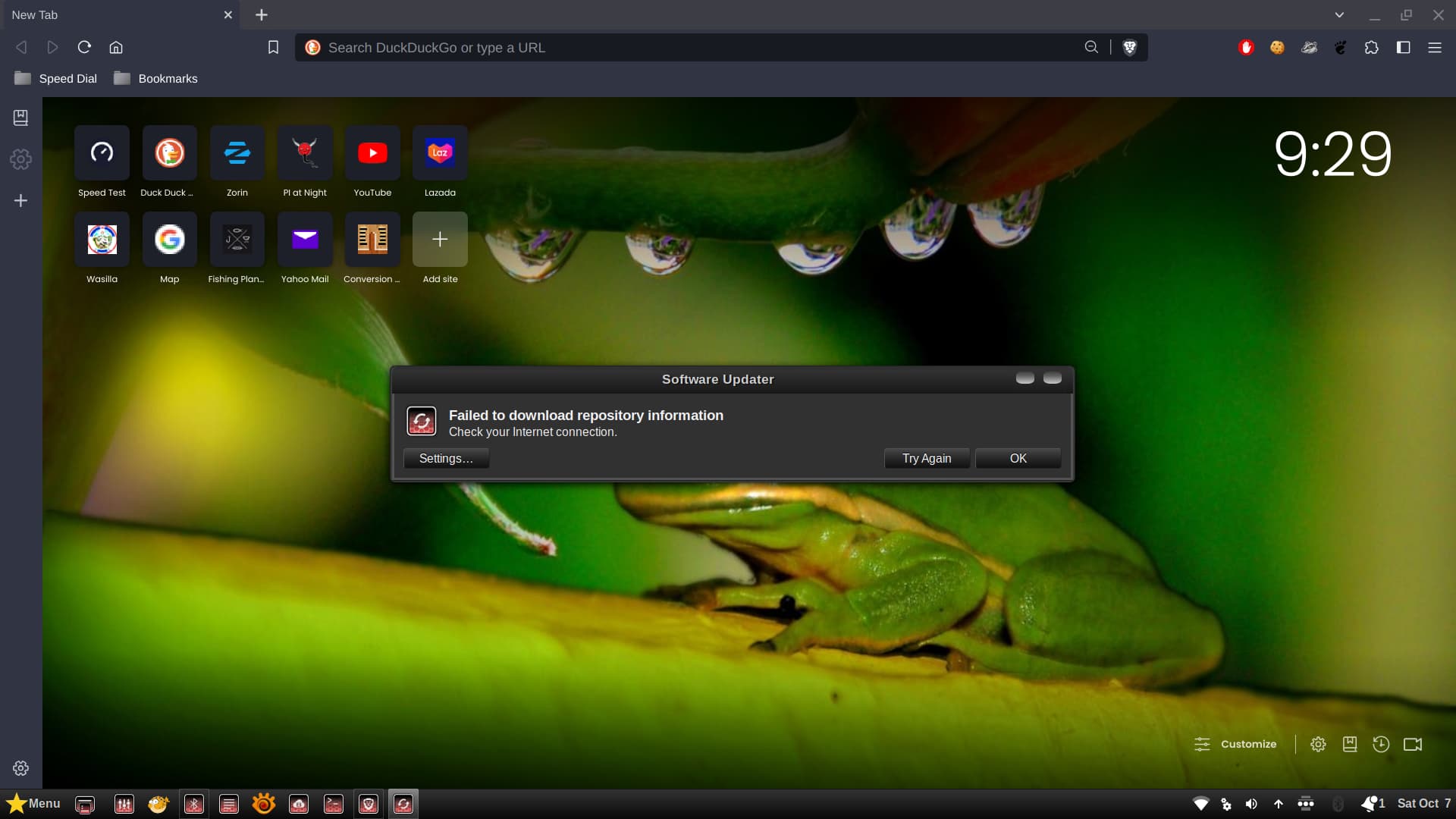Open the GNOME foot extension icon
The width and height of the screenshot is (1456, 819).
pyautogui.click(x=1340, y=47)
